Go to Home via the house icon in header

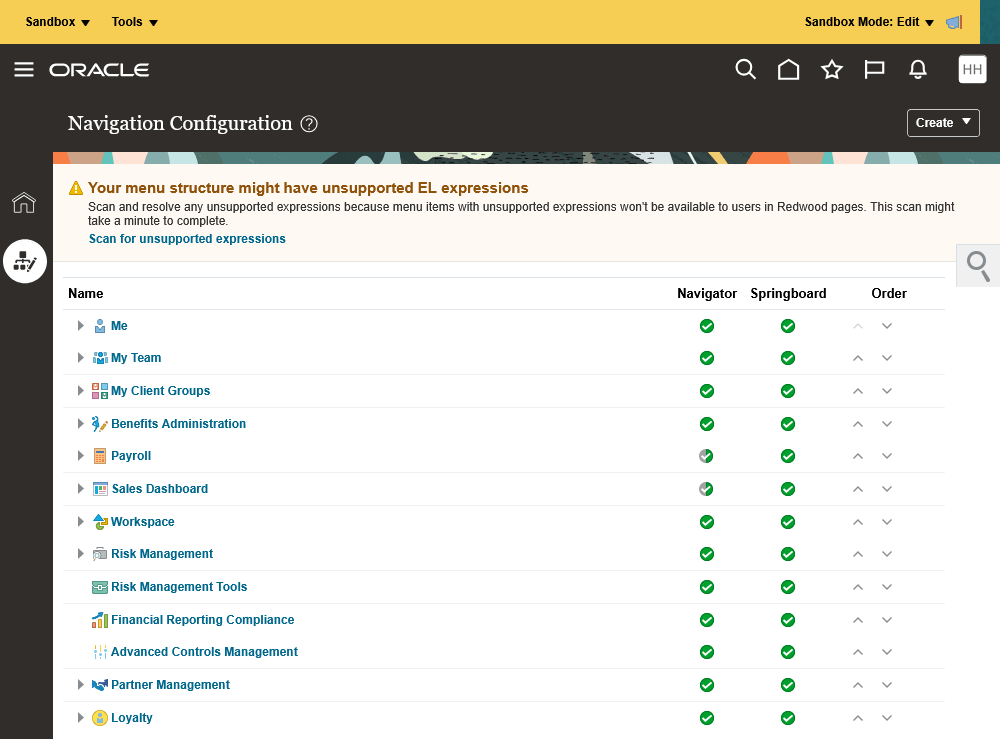pyautogui.click(x=788, y=69)
